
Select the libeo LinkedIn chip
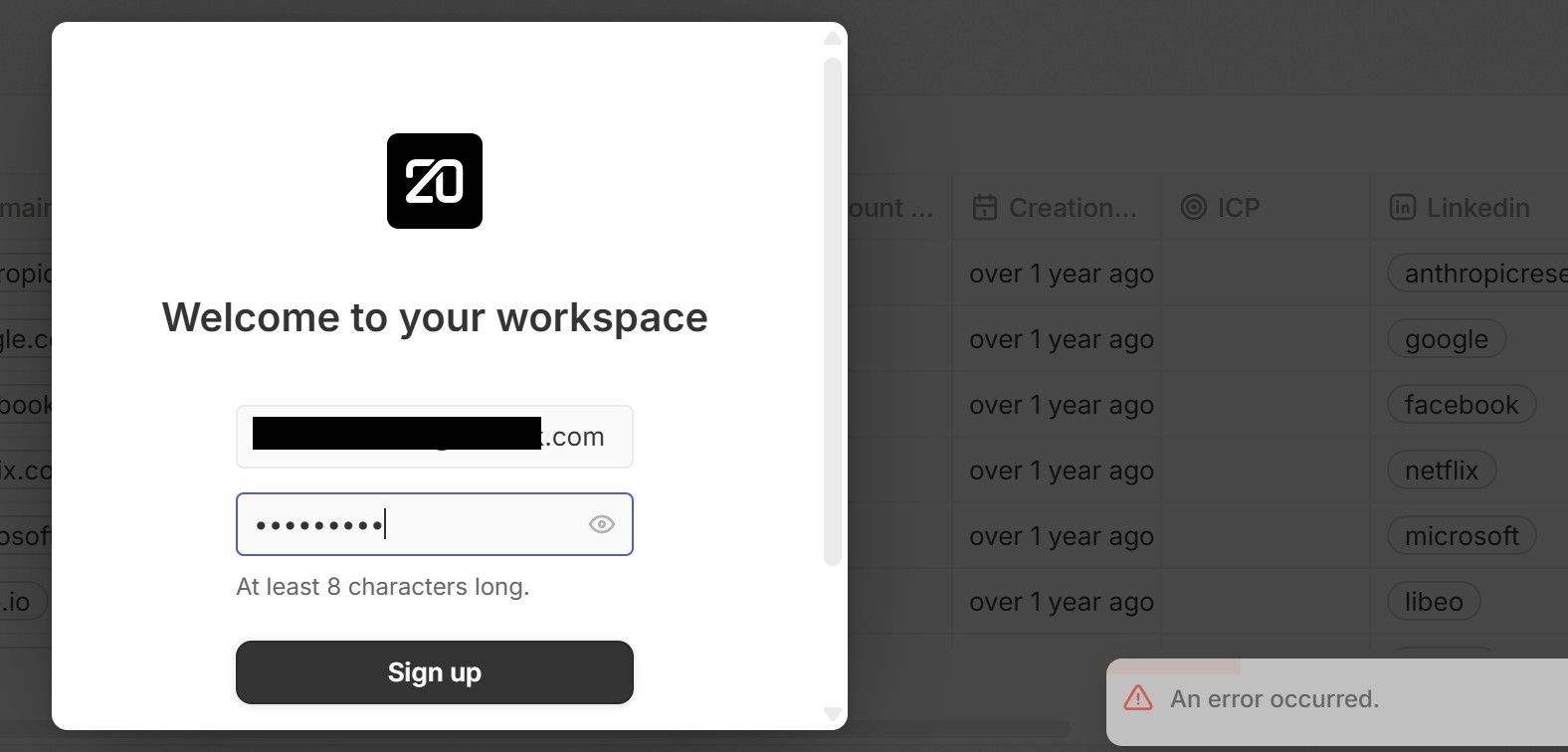[x=1434, y=602]
